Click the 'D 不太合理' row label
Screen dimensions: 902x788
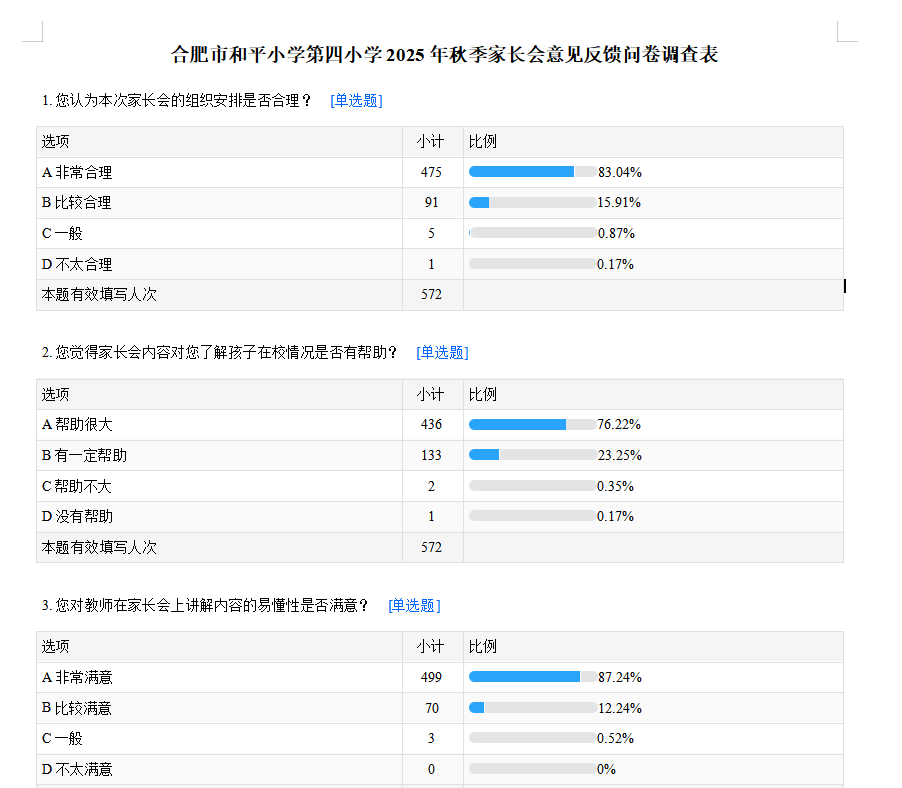point(77,264)
